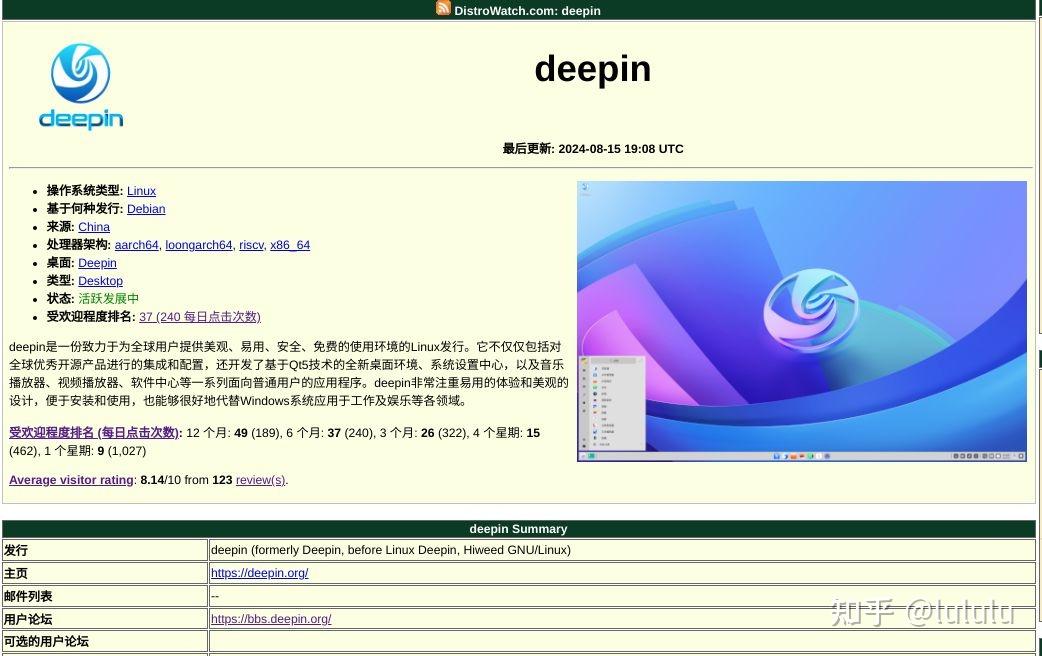Open the deepin desktop screenshot thumbnail
Image resolution: width=1042 pixels, height=656 pixels.
tap(801, 321)
